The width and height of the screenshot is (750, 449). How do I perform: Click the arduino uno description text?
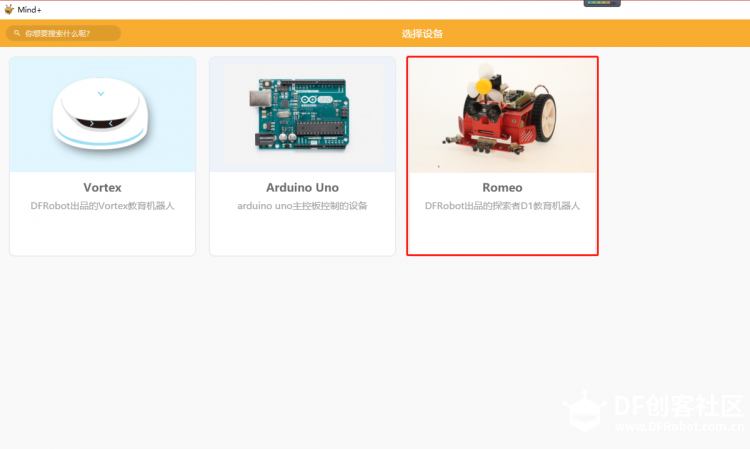click(302, 206)
